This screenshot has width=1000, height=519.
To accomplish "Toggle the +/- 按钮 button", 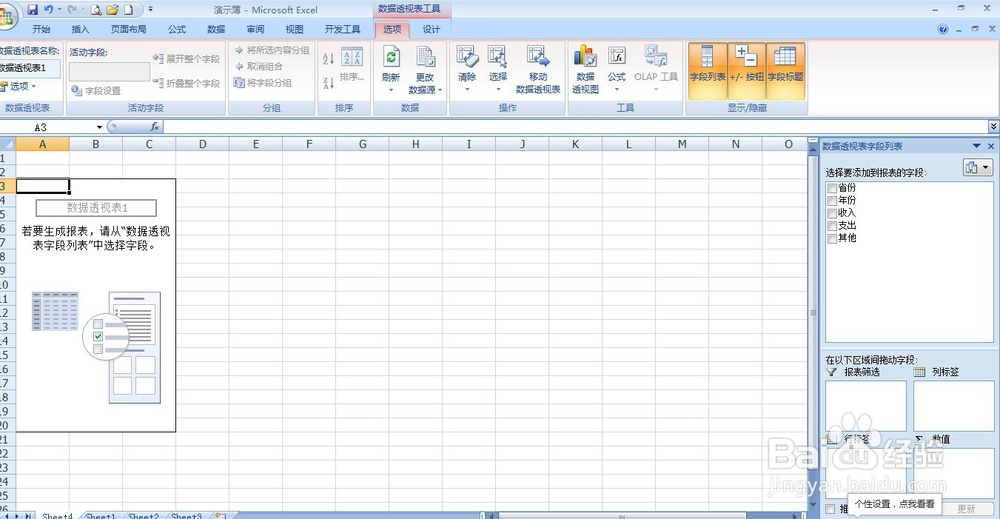I will (x=747, y=71).
